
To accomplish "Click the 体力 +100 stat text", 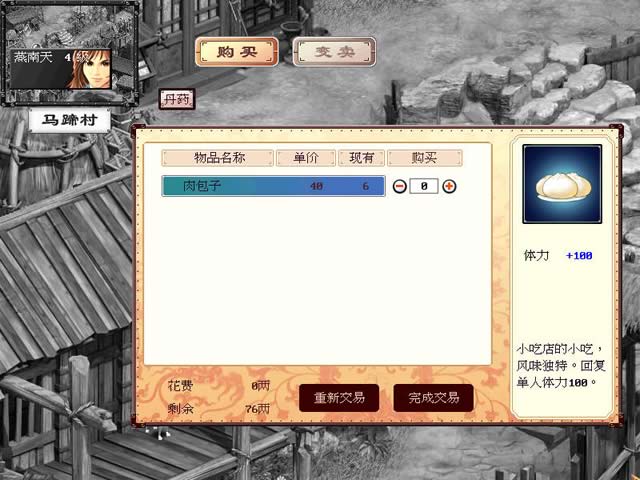I will click(558, 256).
